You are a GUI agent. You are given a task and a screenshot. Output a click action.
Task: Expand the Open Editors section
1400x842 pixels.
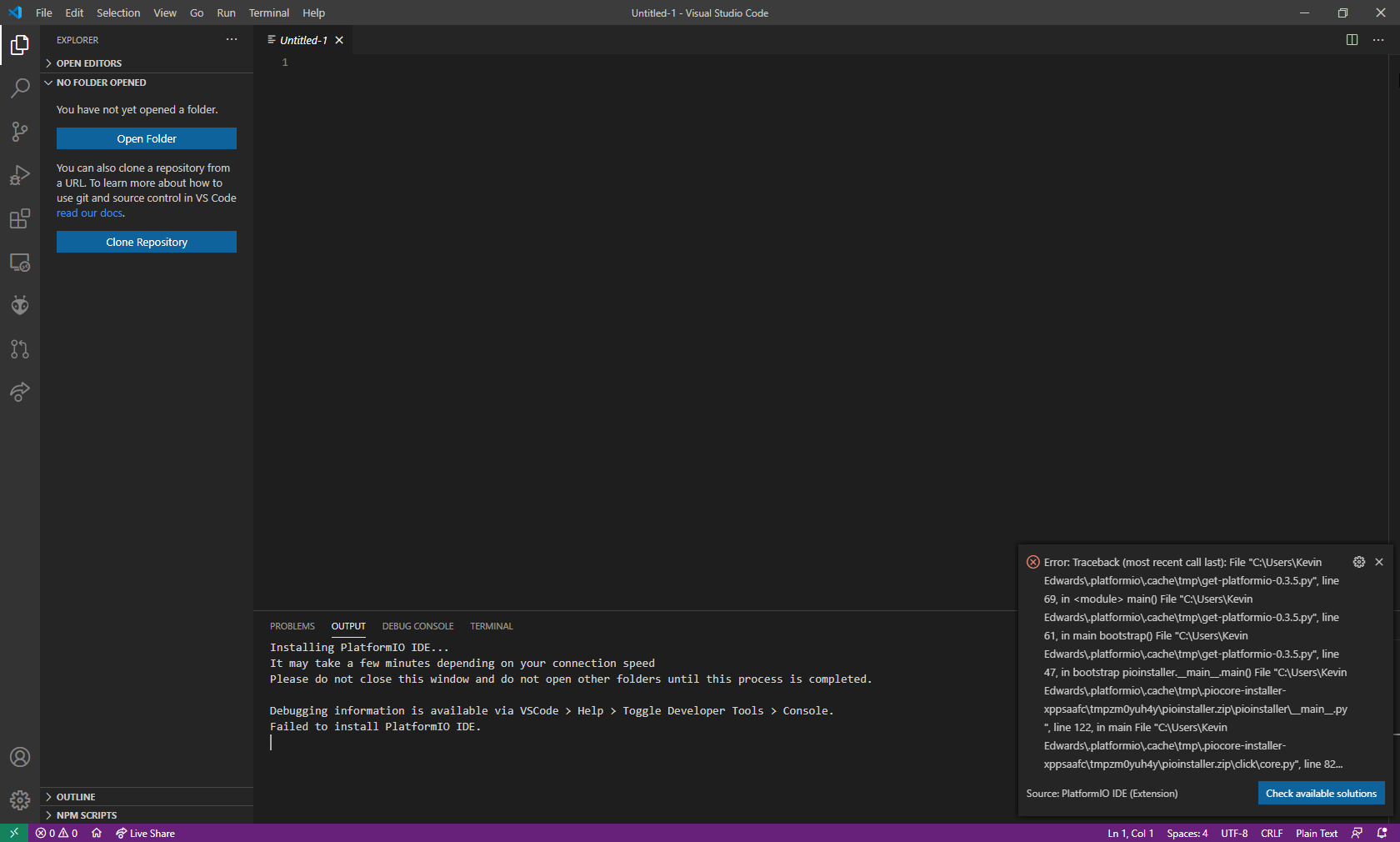click(147, 63)
